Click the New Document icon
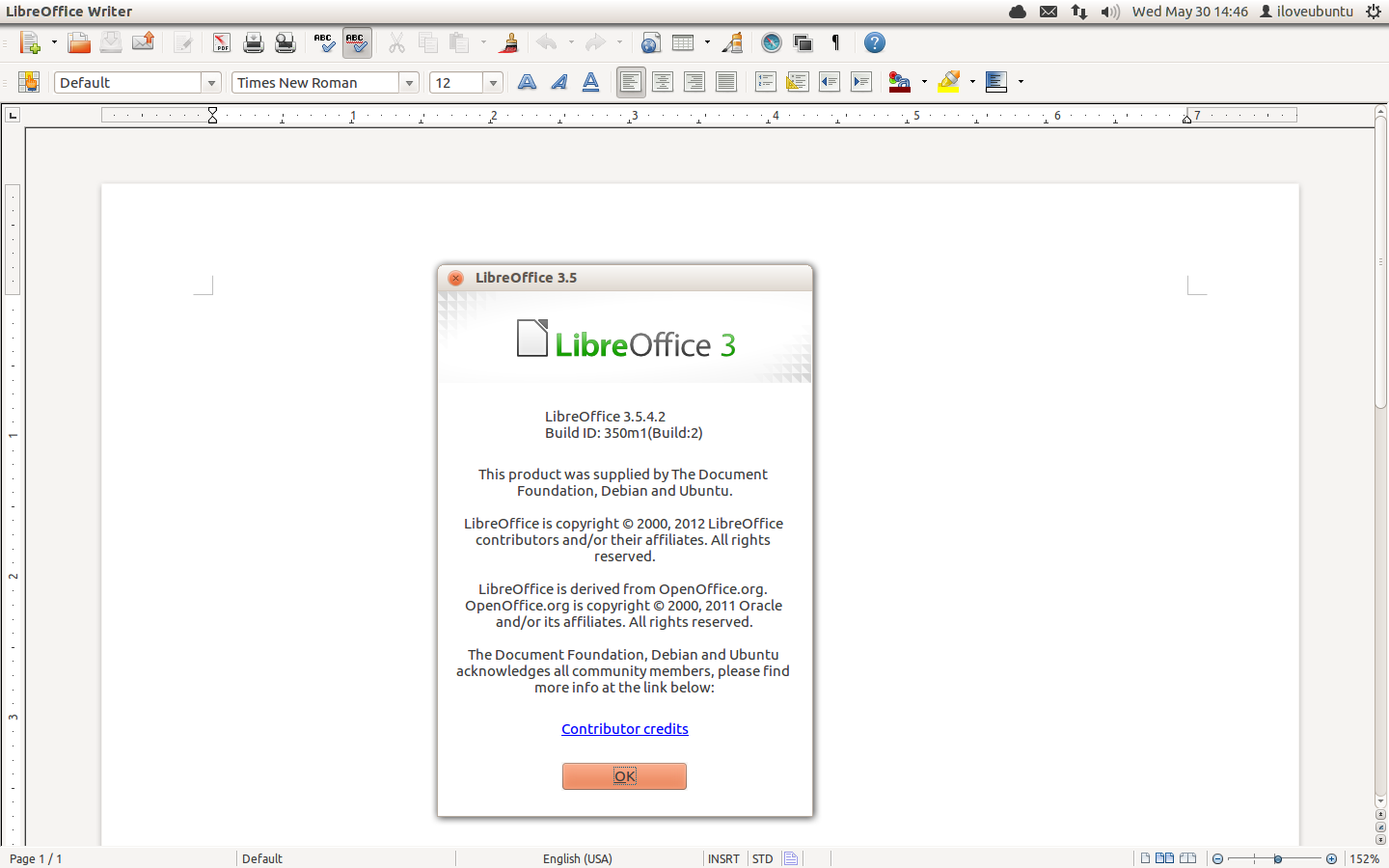 (x=30, y=42)
